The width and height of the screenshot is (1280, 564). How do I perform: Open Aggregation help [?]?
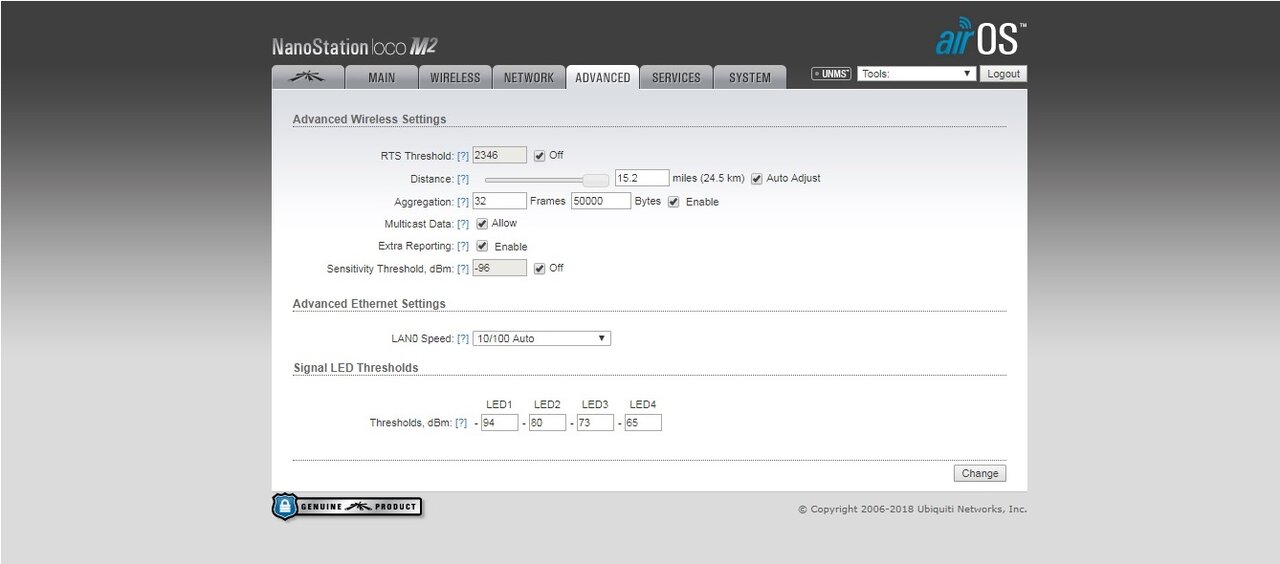[463, 202]
